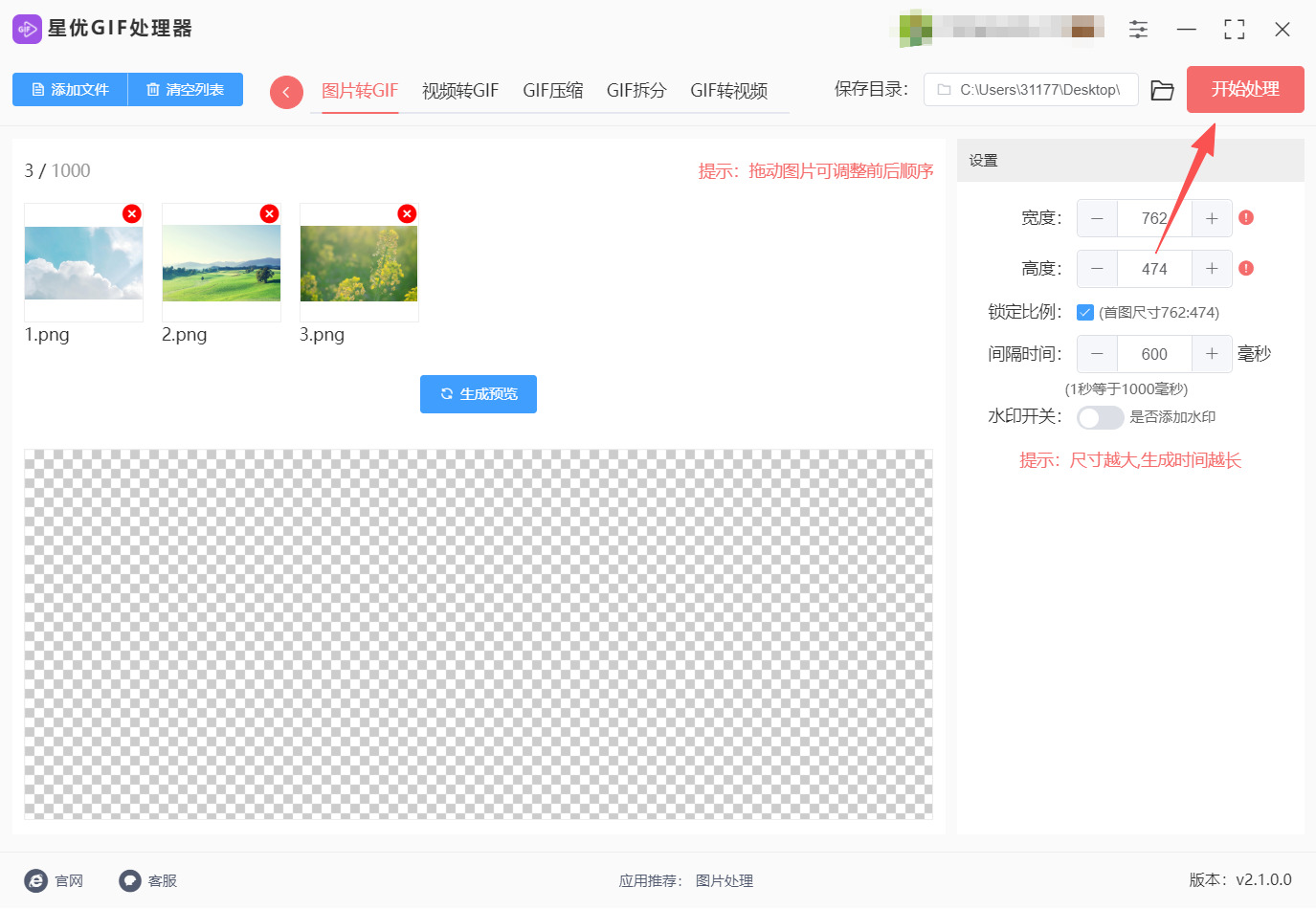1316x909 pixels.
Task: Switch to GIF拆分 tab
Action: coord(636,91)
